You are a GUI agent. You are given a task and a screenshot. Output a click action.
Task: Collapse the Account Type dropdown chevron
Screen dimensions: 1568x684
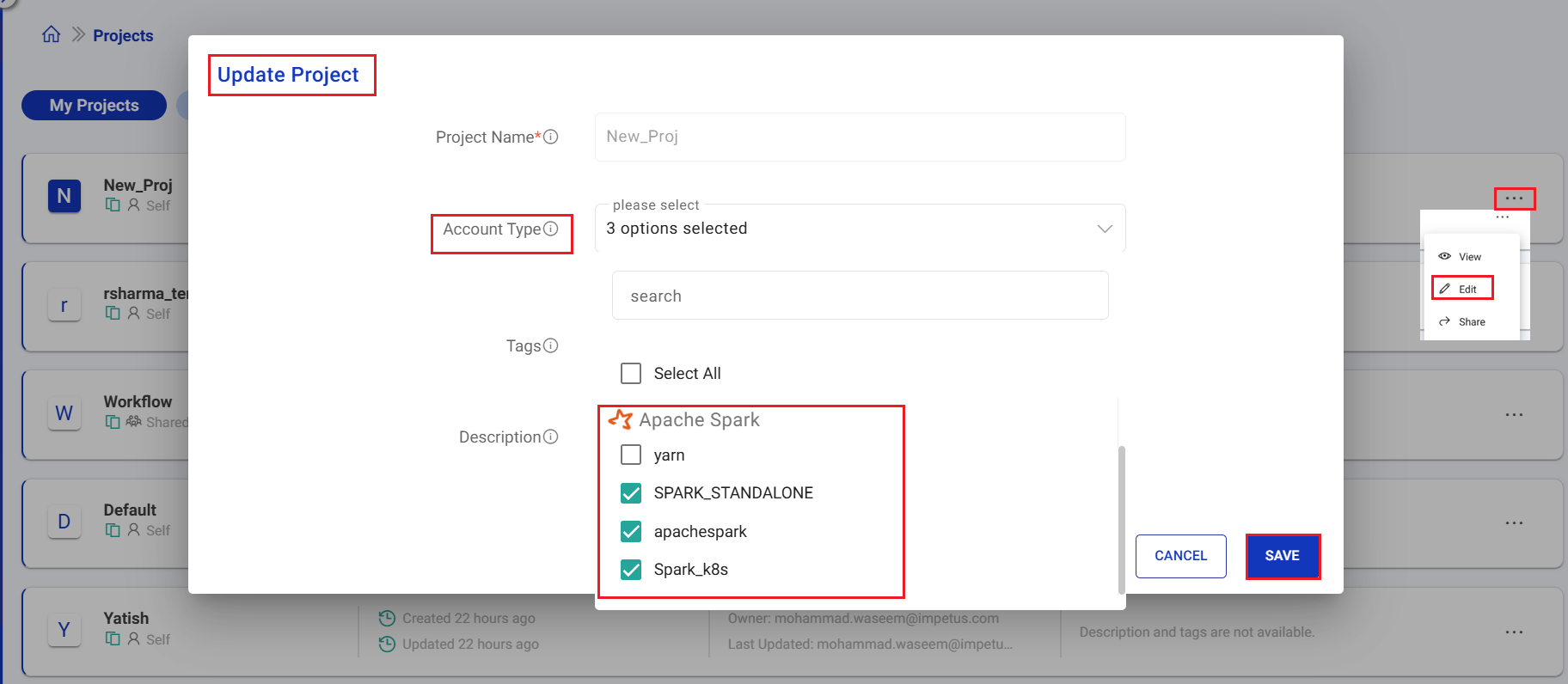click(1105, 229)
